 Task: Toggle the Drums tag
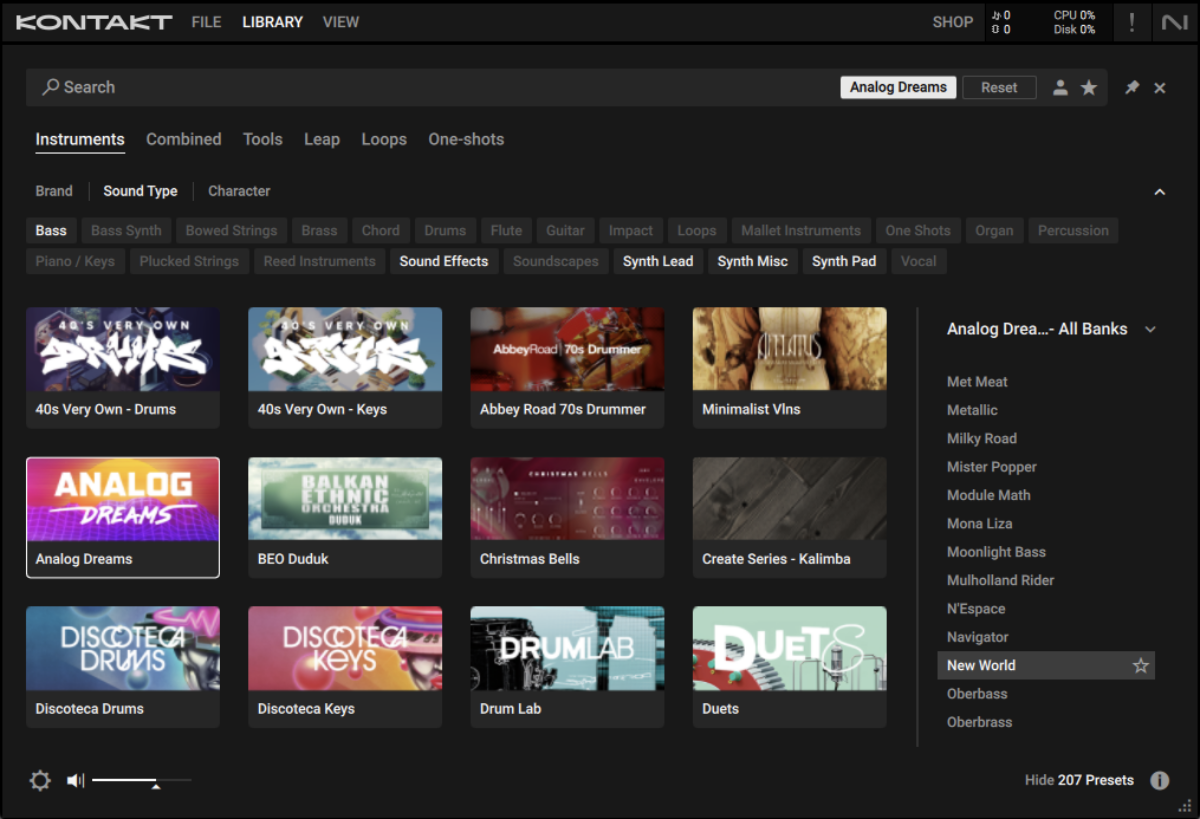pyautogui.click(x=445, y=230)
